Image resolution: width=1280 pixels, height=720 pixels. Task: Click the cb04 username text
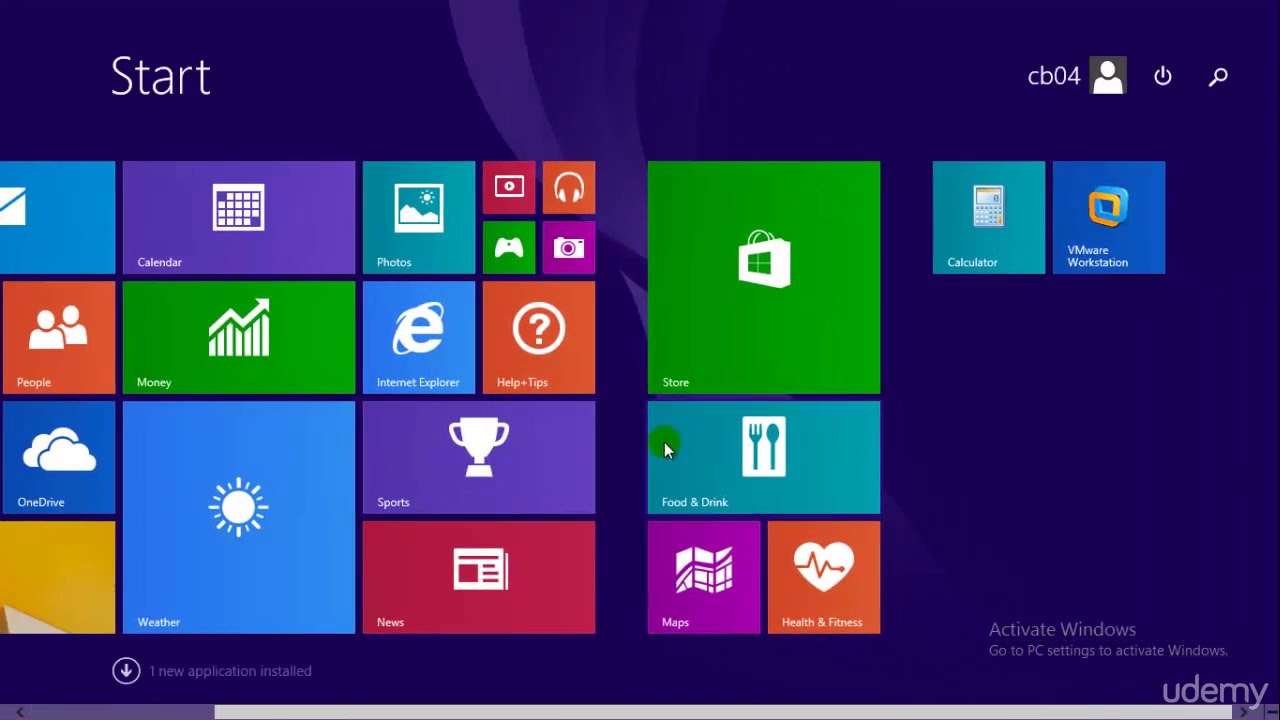pos(1054,76)
